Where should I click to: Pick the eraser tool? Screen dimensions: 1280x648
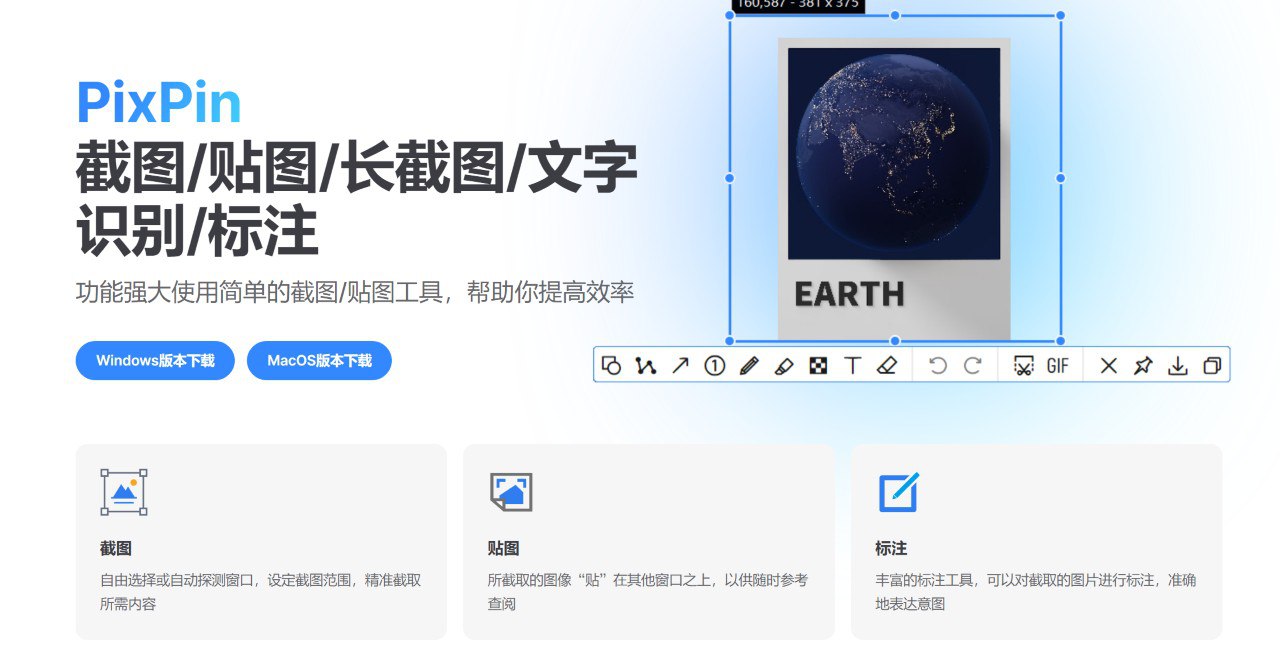887,365
